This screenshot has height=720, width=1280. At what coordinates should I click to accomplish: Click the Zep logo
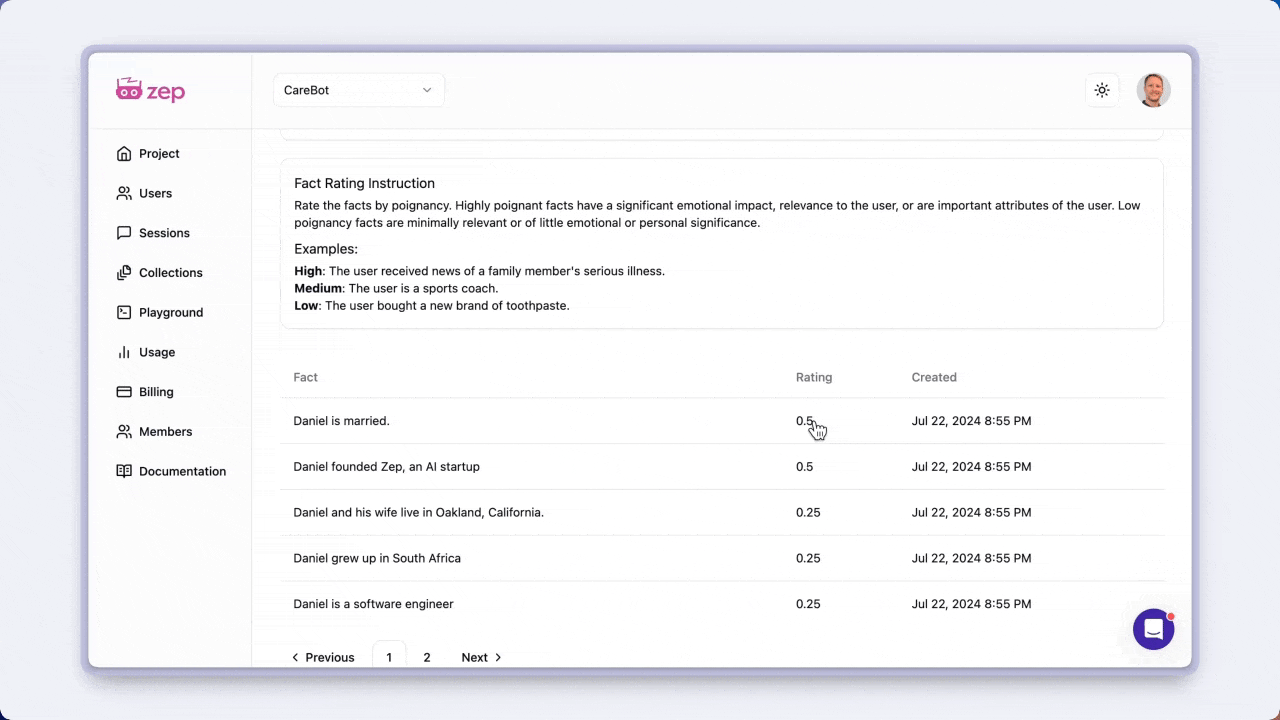tap(150, 90)
